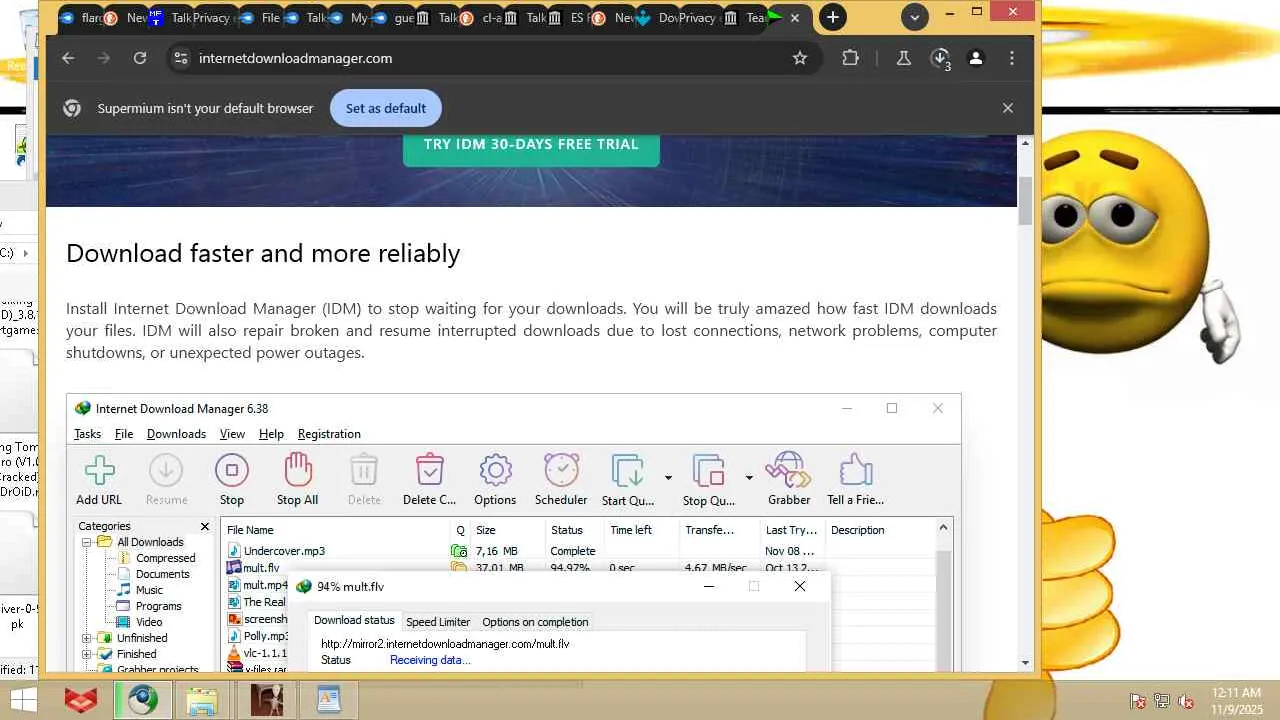Switch to the Download status tab
The image size is (1280, 720).
tap(354, 621)
